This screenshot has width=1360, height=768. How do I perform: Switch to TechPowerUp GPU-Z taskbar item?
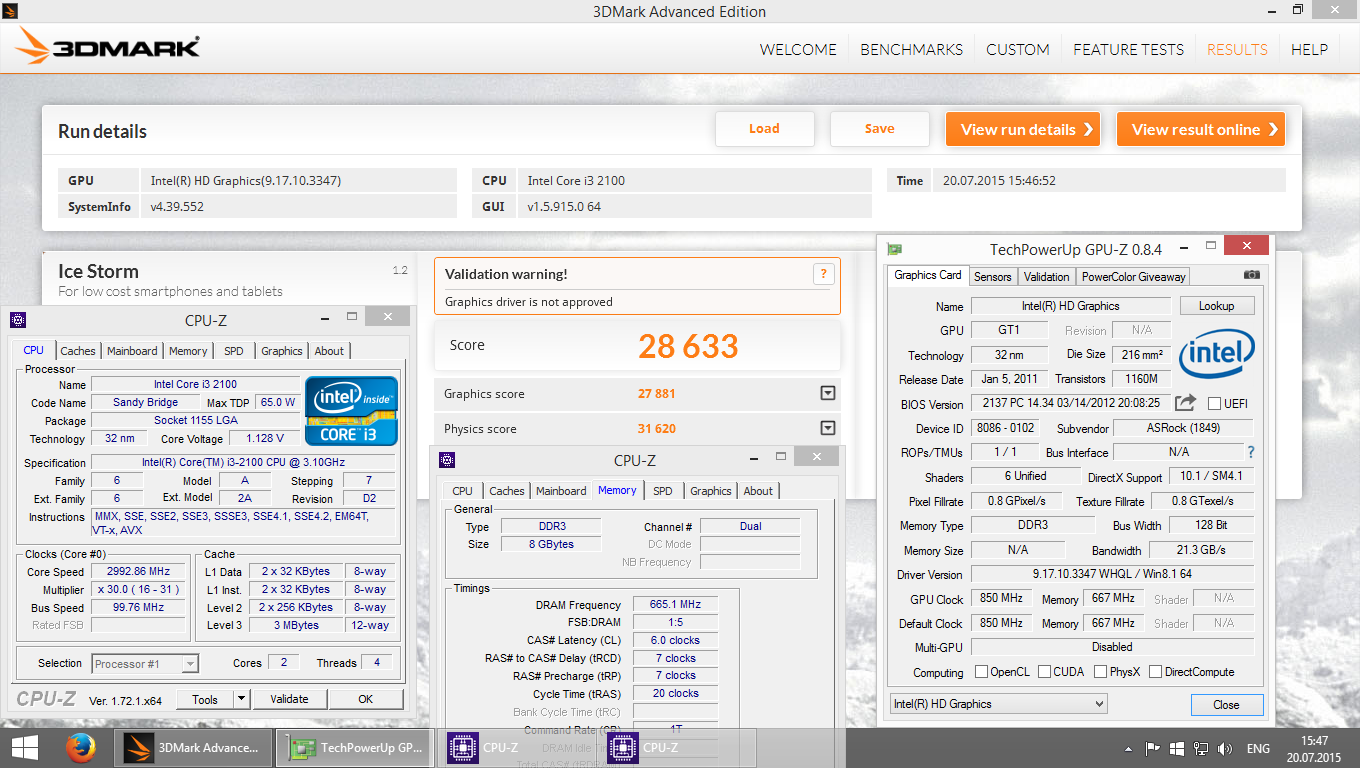(355, 747)
